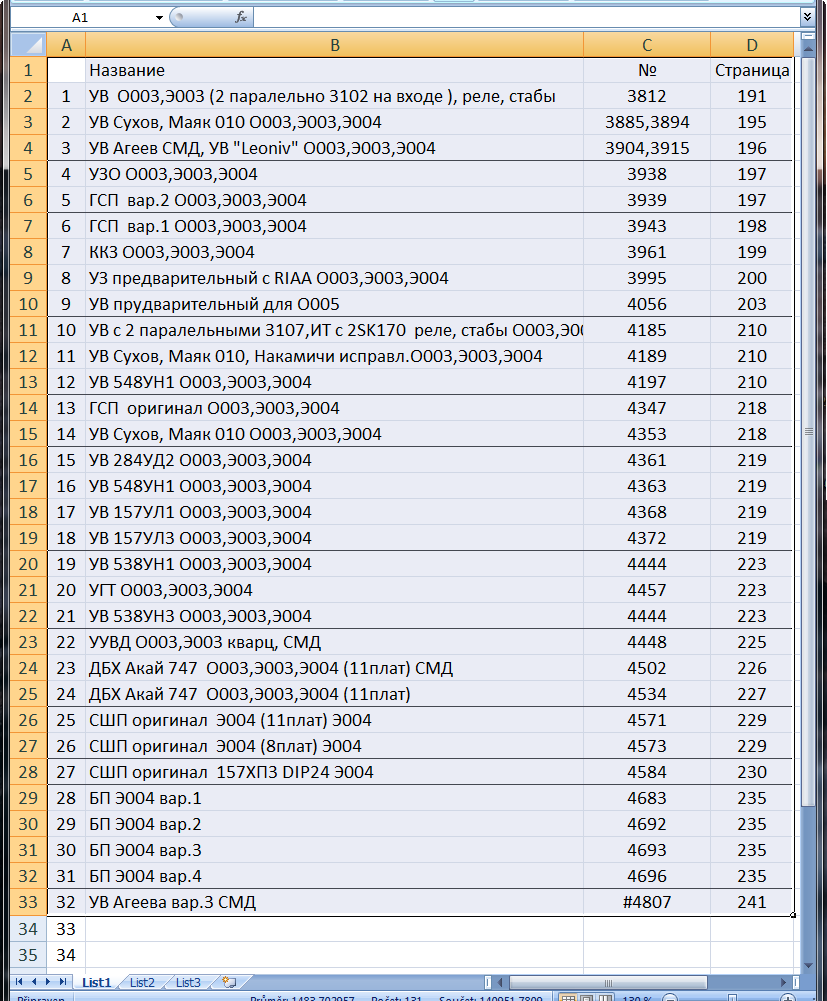Click the '№' header cell
827x1001 pixels.
click(x=647, y=70)
